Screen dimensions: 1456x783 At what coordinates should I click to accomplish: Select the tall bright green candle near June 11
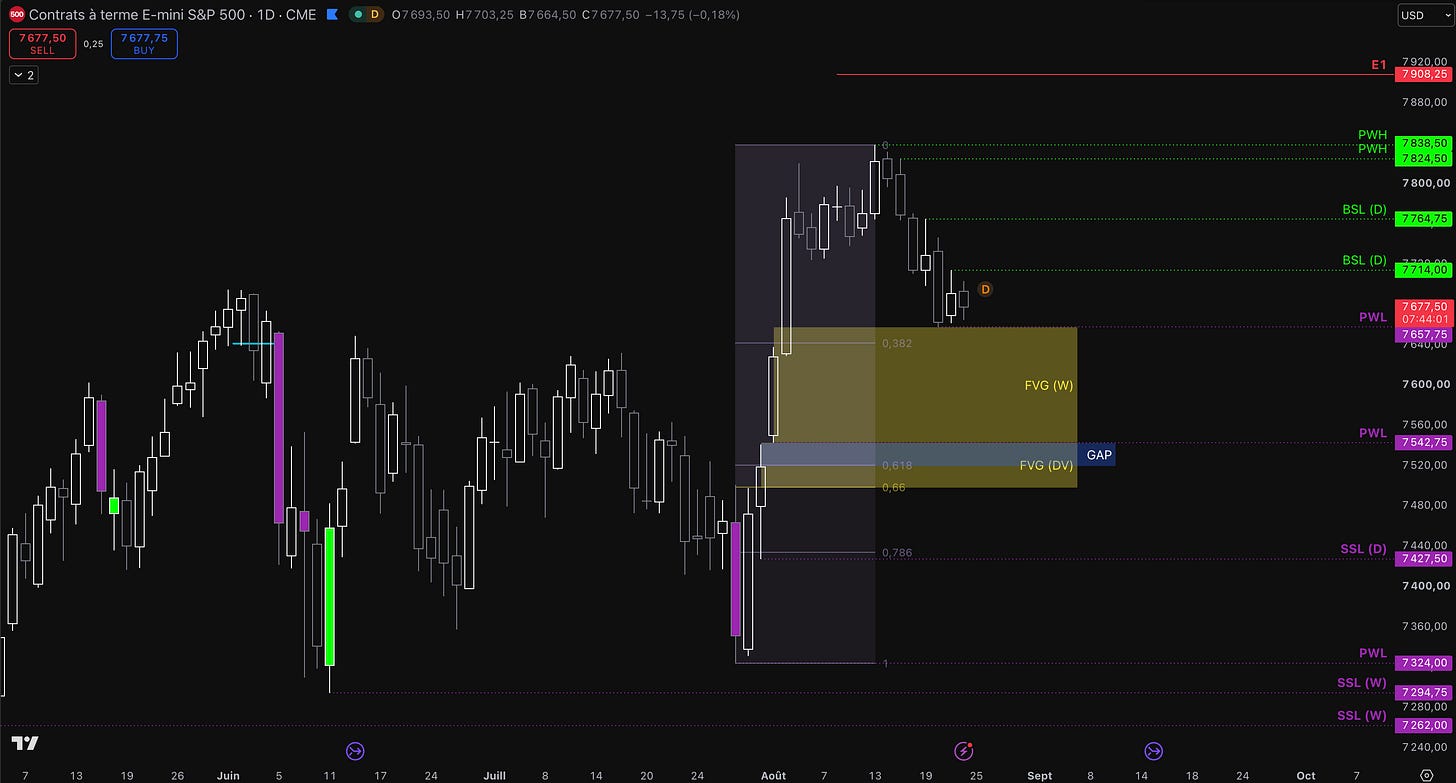click(x=330, y=597)
